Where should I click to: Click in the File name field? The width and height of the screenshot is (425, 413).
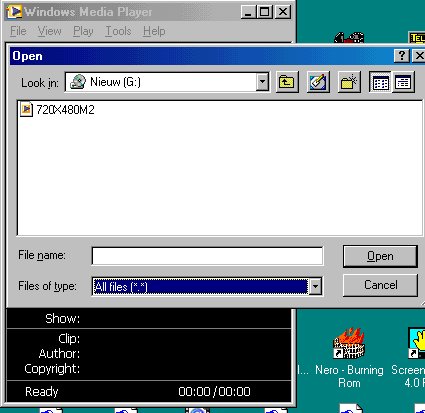click(x=207, y=256)
